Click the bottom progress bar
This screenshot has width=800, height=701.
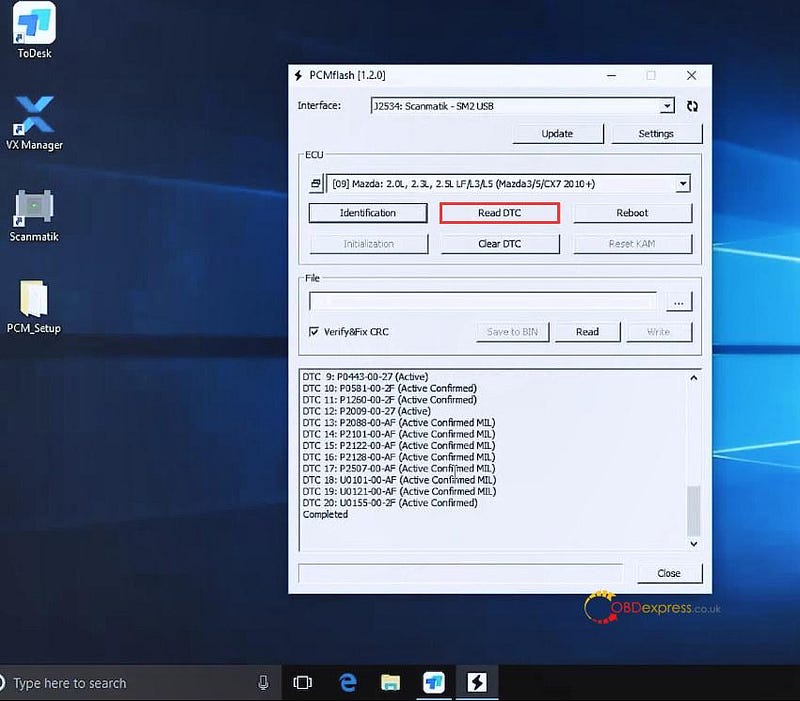pyautogui.click(x=460, y=573)
